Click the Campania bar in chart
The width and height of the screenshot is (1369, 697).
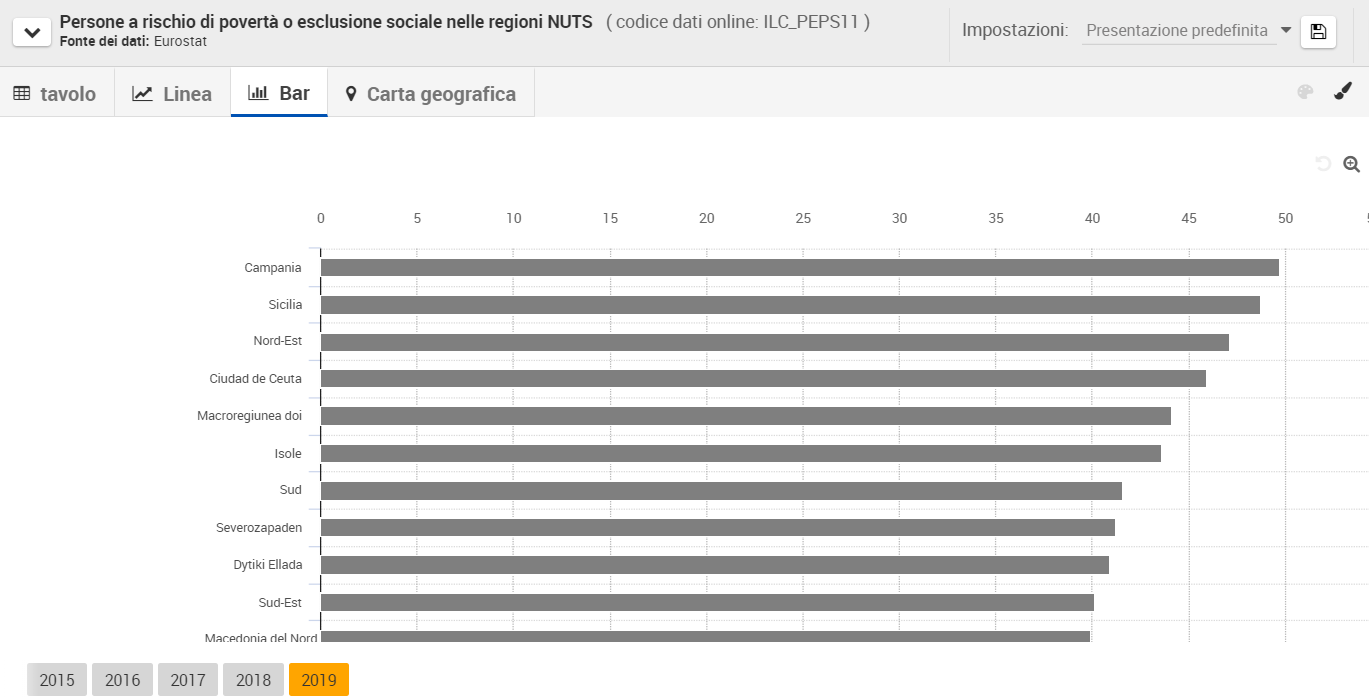(799, 268)
